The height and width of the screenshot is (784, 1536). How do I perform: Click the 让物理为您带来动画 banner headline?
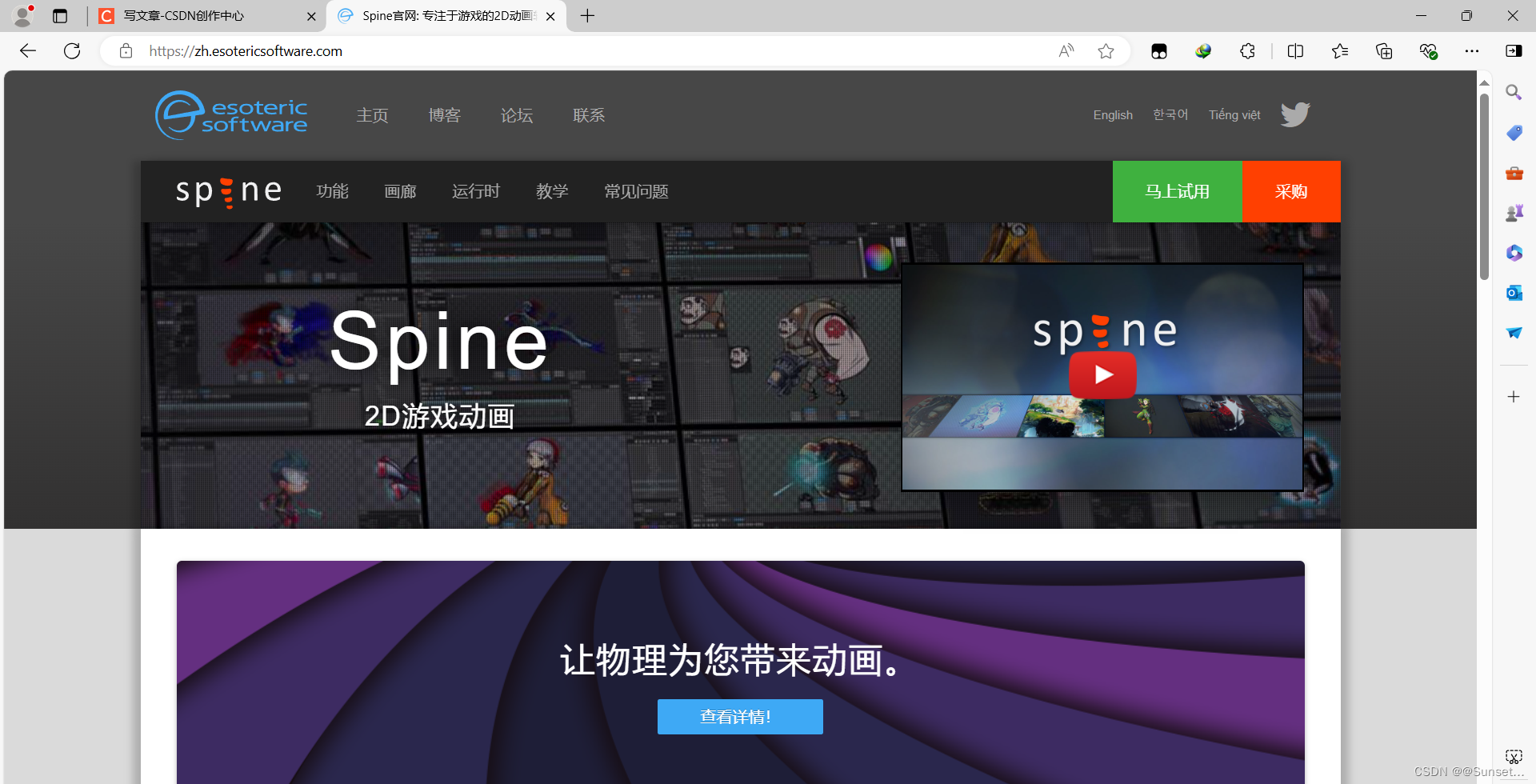point(732,661)
